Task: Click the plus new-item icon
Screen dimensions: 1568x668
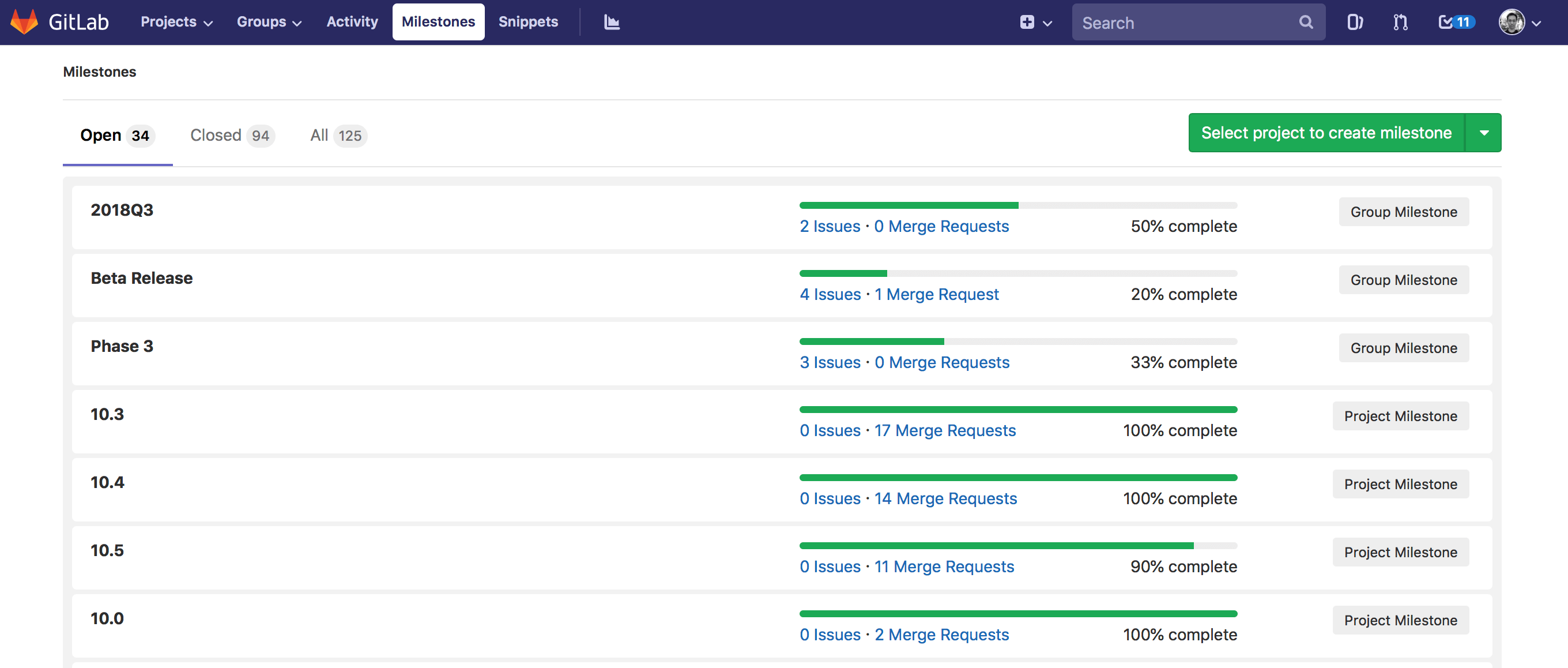Action: click(x=1027, y=22)
